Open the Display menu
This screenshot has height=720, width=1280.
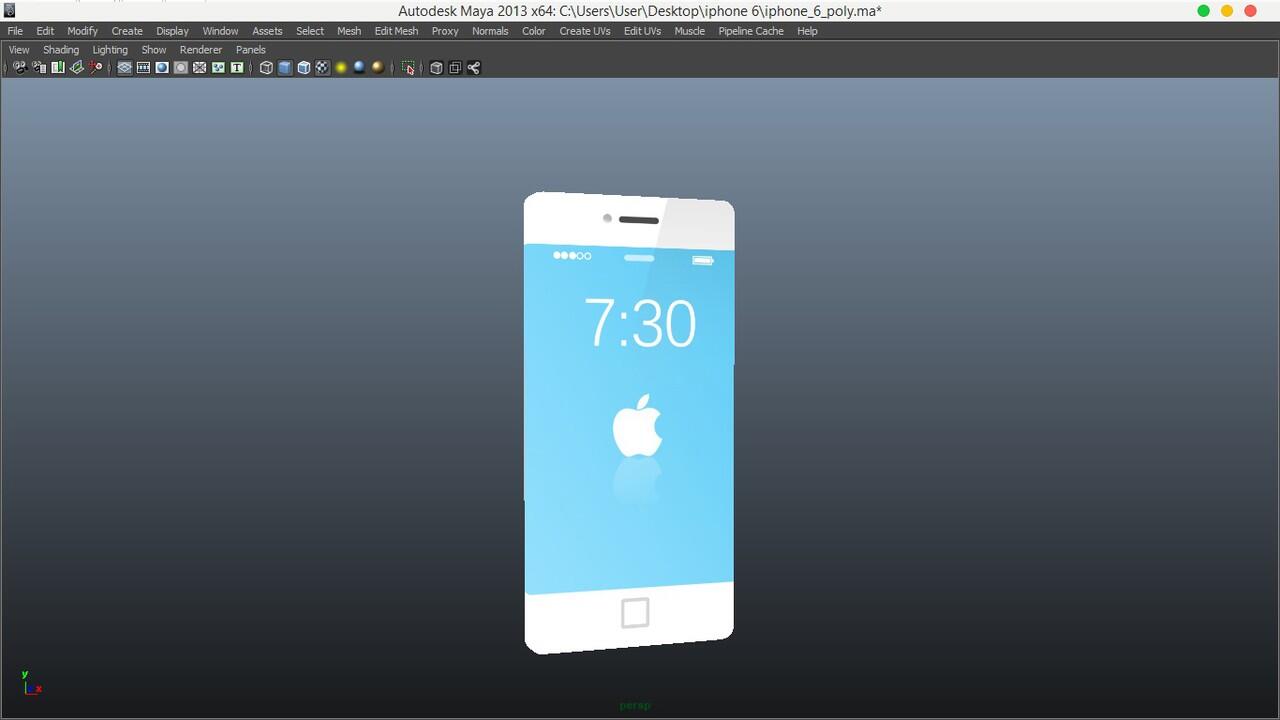[172, 31]
